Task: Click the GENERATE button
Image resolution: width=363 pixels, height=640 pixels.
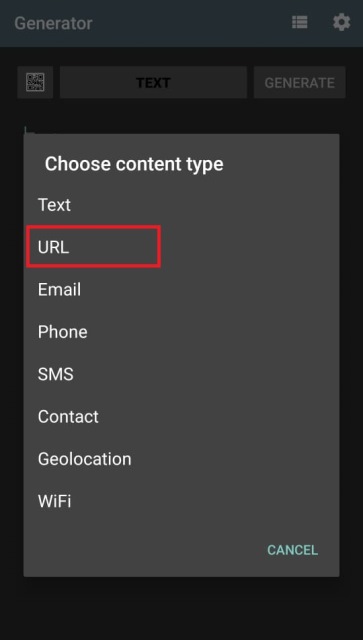Action: point(300,82)
